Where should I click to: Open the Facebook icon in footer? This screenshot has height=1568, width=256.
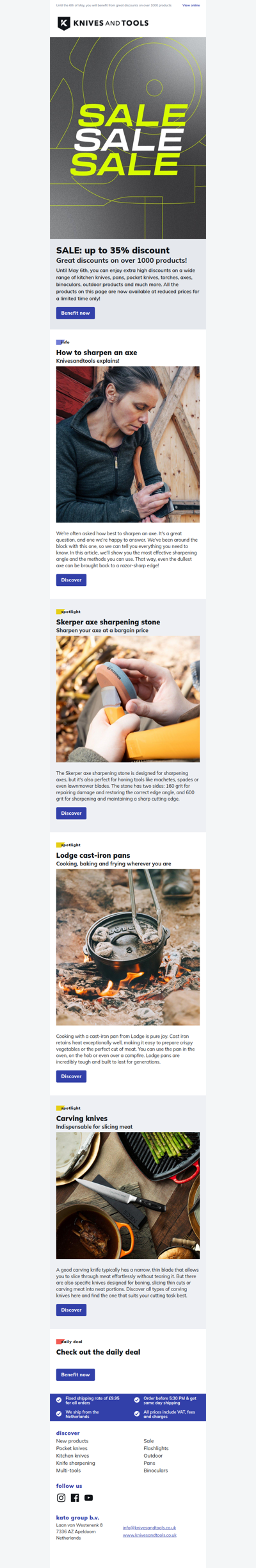(x=75, y=1497)
